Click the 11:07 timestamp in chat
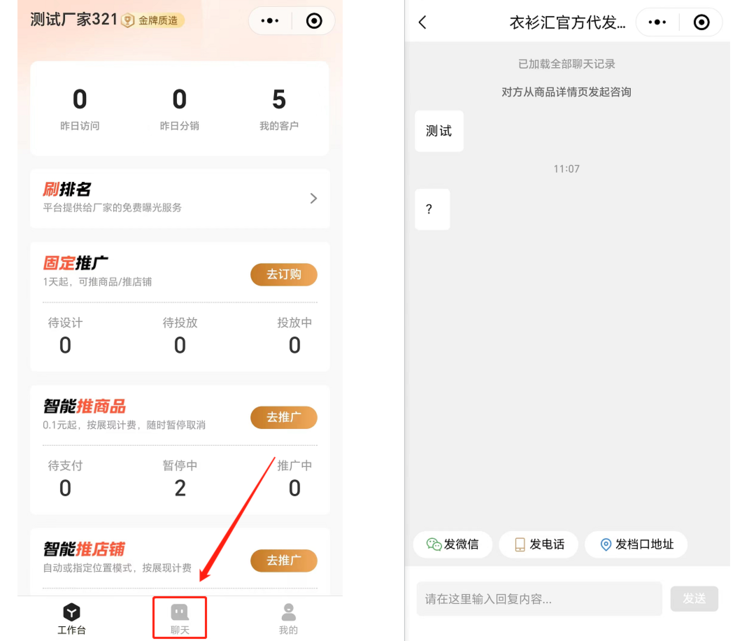The height and width of the screenshot is (641, 749). click(567, 169)
